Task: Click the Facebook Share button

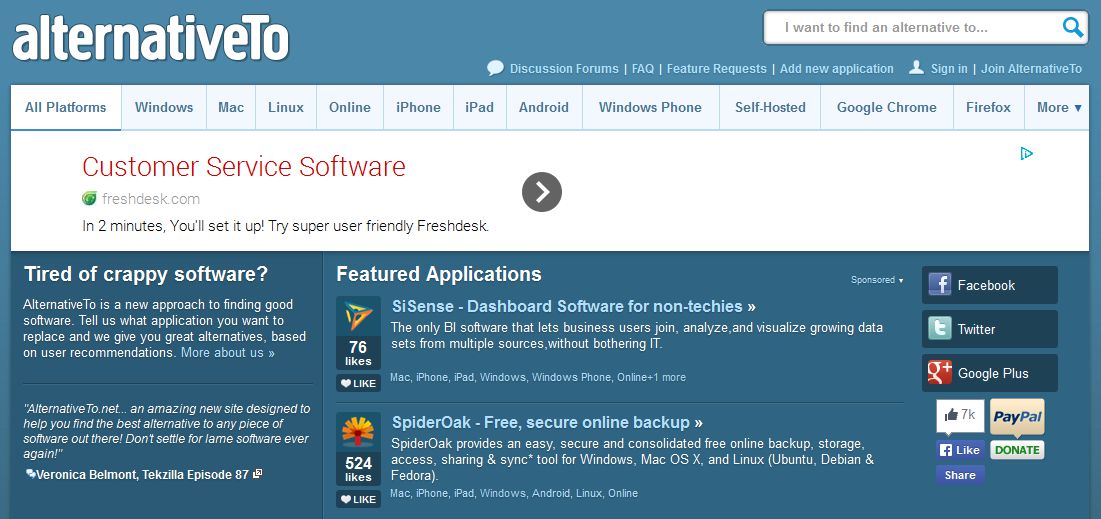Action: [960, 475]
